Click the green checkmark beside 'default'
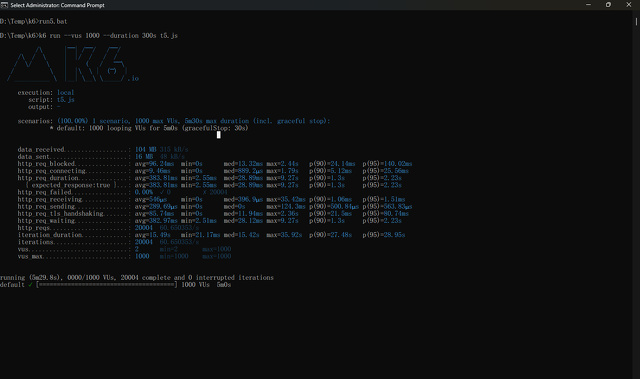Image resolution: width=640 pixels, height=379 pixels. tap(30, 285)
